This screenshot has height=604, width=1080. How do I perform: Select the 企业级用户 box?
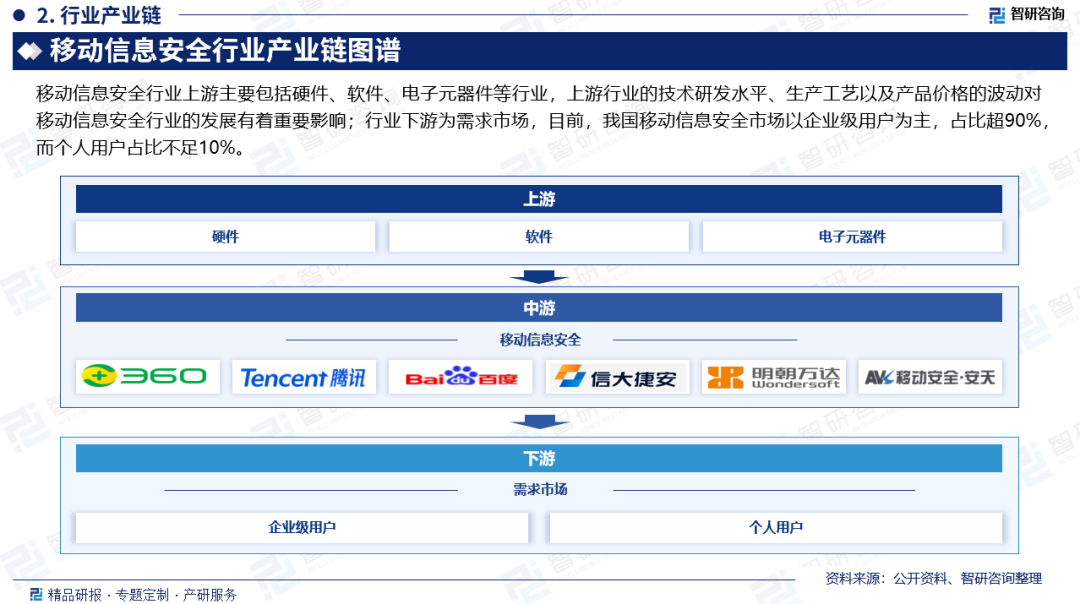(x=302, y=527)
